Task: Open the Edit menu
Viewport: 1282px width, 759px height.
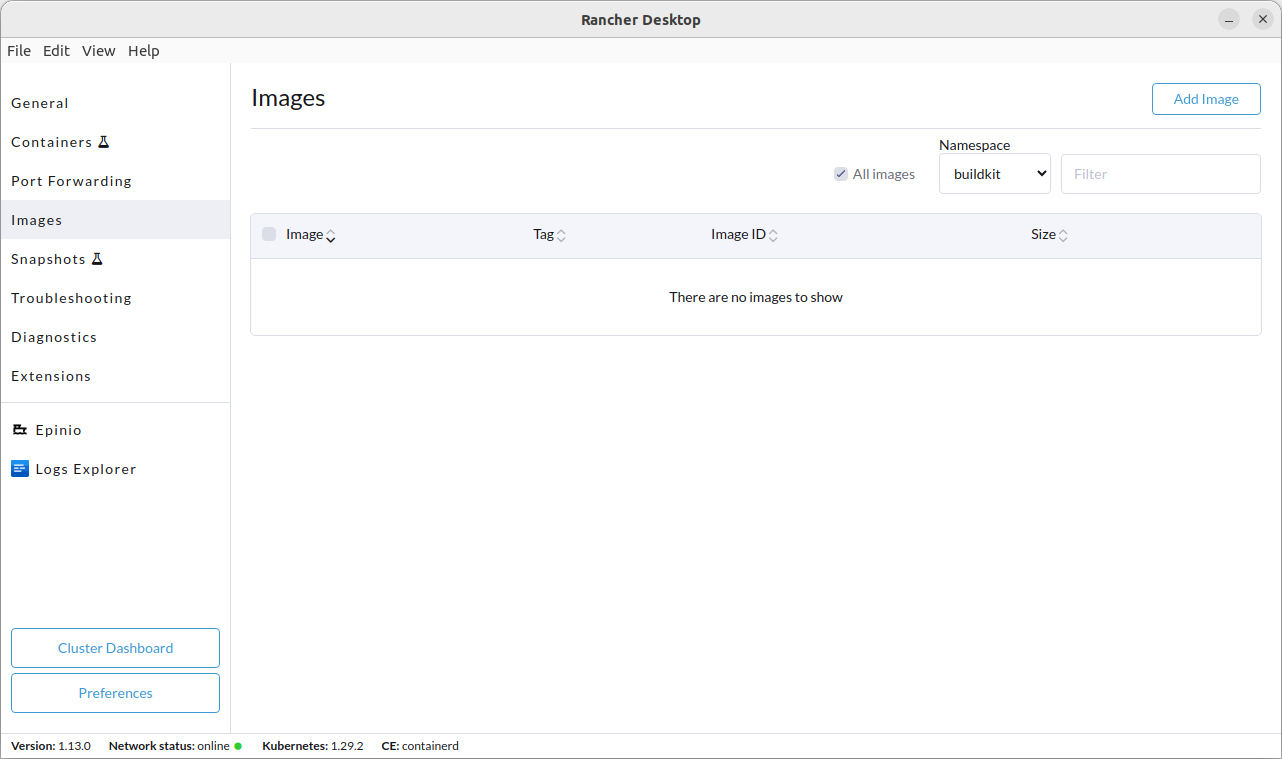Action: point(56,51)
